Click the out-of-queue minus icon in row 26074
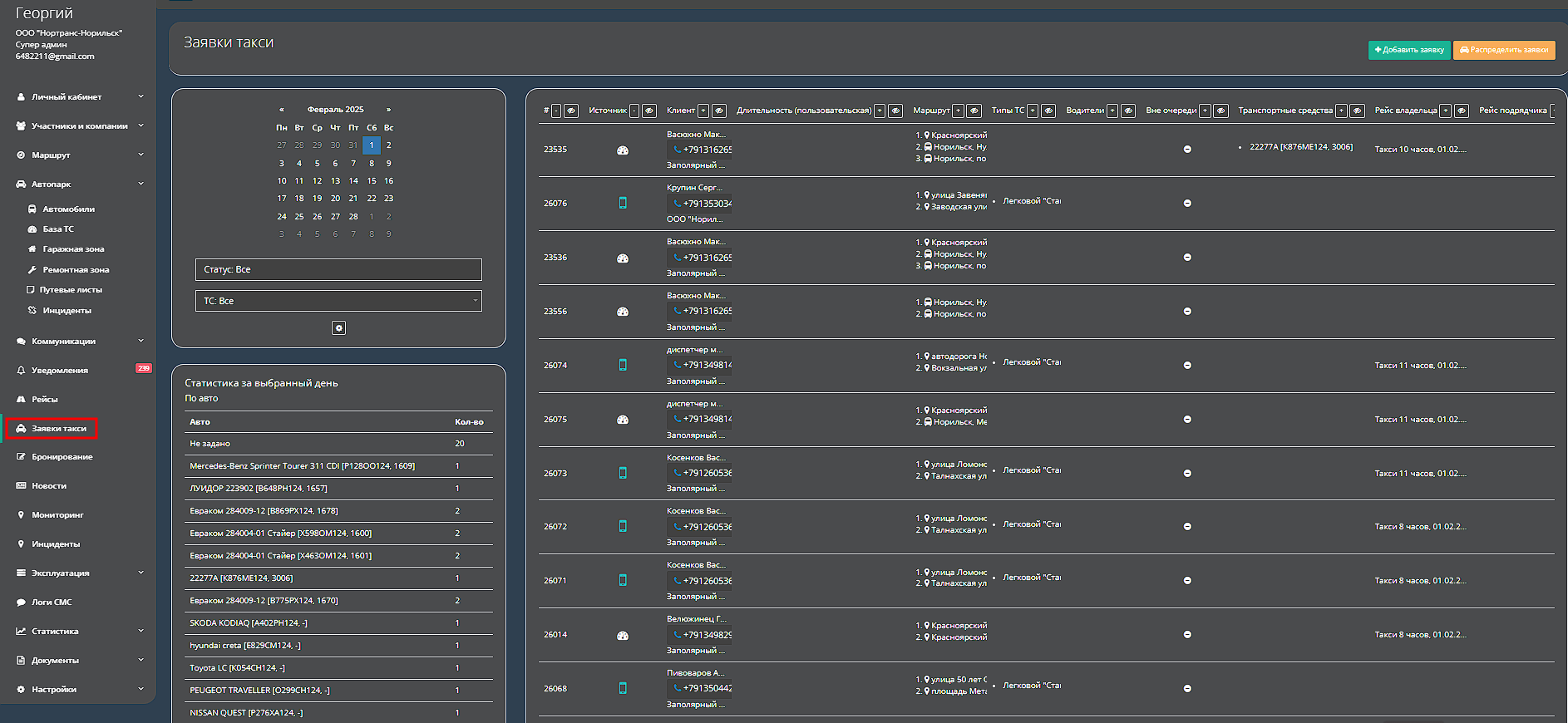Screen dimensions: 1568x723 tap(1187, 366)
